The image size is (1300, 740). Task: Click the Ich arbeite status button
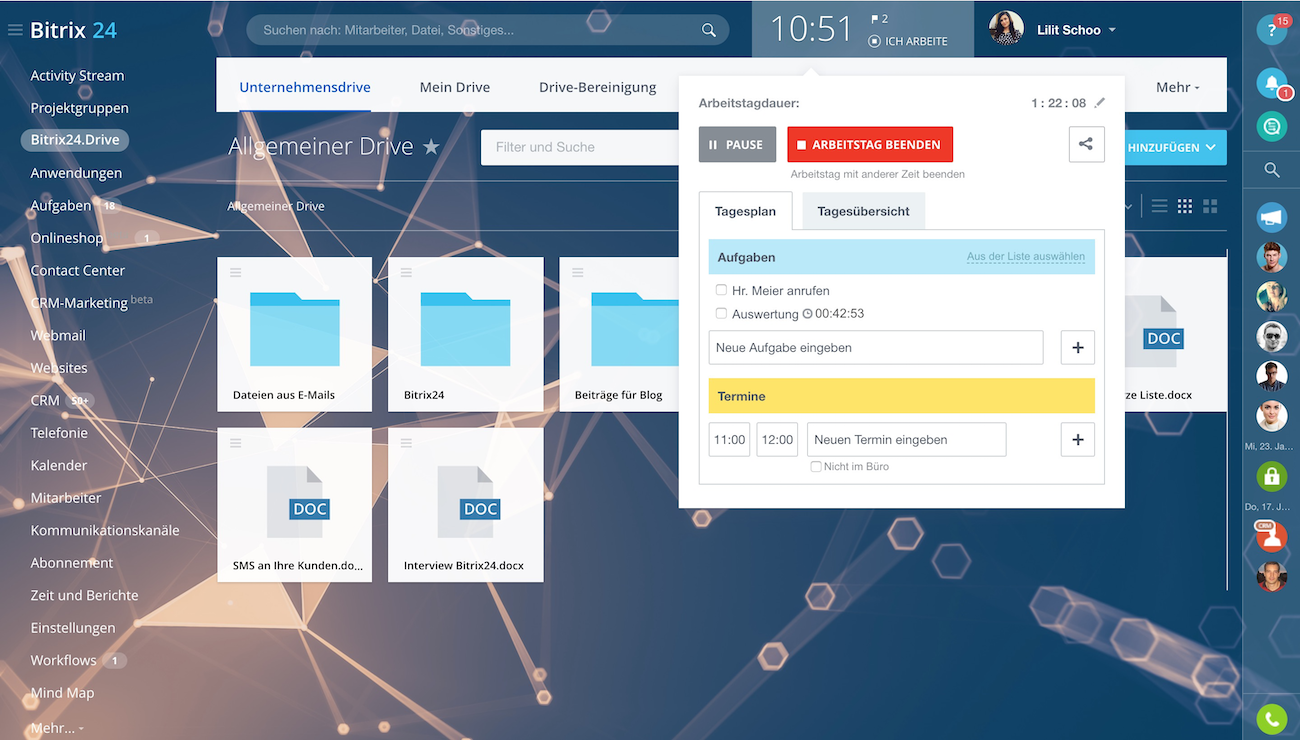(908, 42)
